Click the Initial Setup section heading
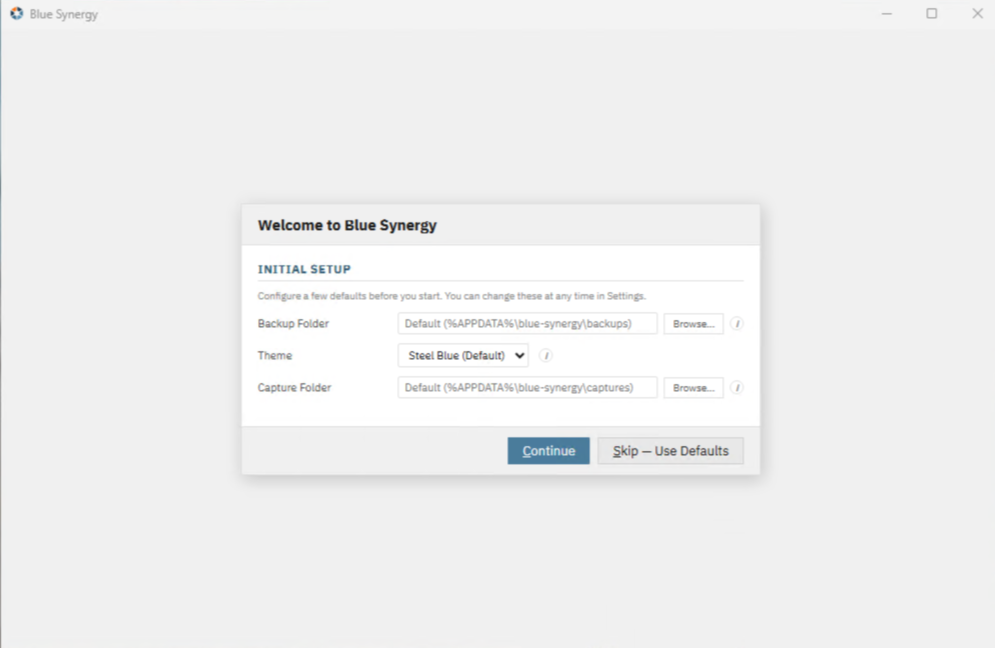The image size is (995, 648). [x=304, y=270]
